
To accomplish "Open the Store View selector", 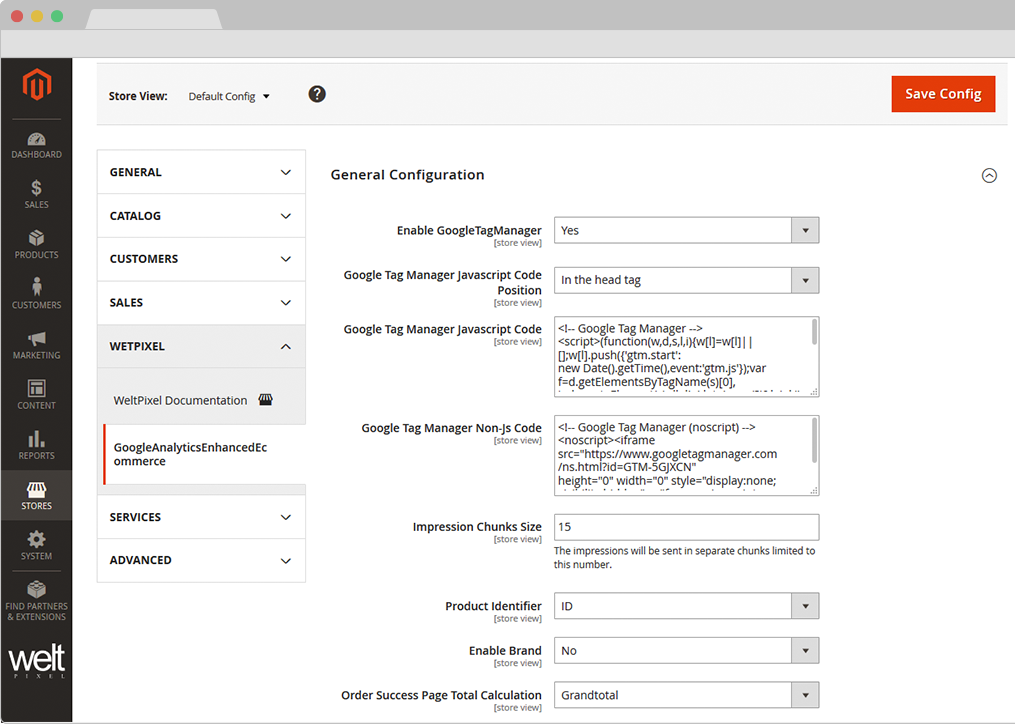I will [228, 96].
